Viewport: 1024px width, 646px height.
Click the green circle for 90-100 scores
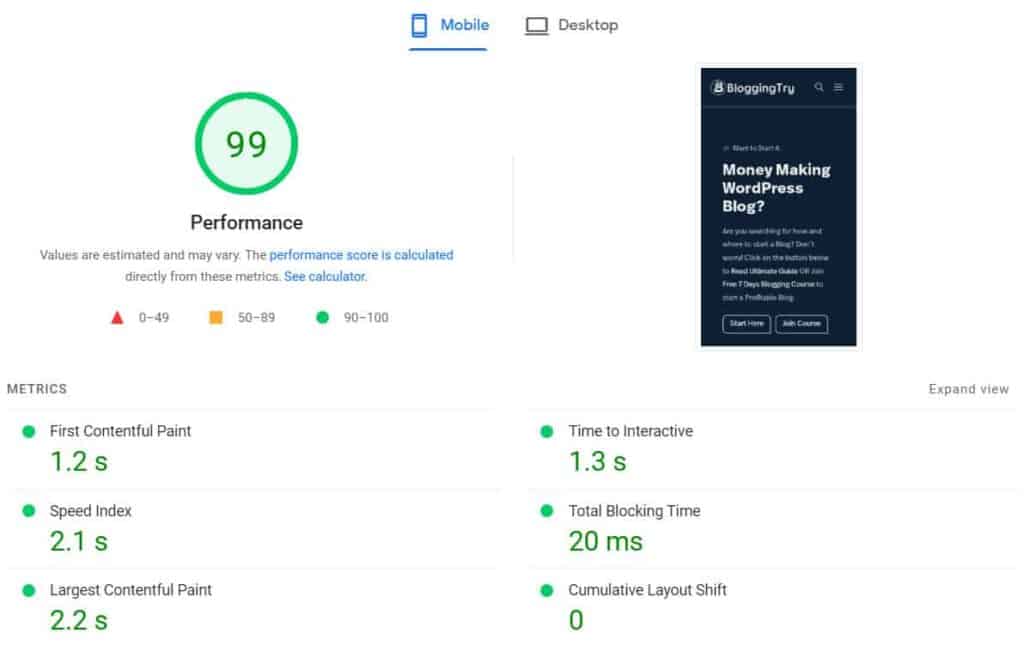tap(322, 317)
